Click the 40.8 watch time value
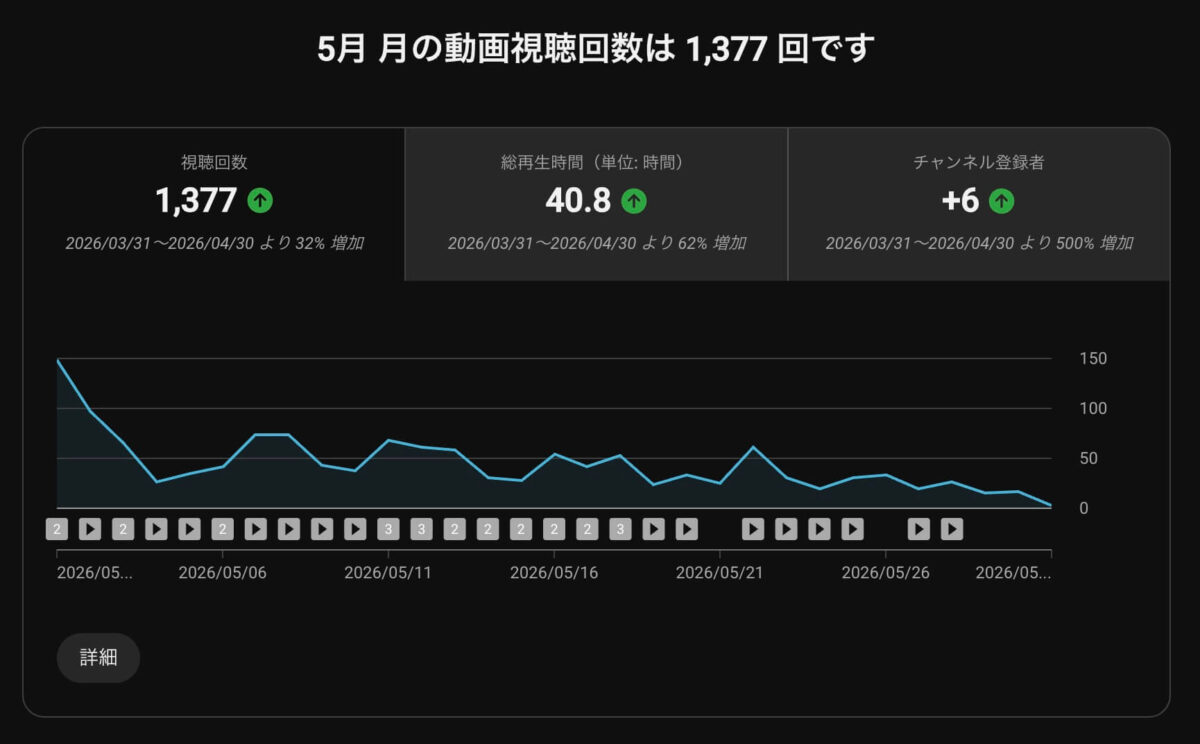1200x744 pixels. (578, 201)
